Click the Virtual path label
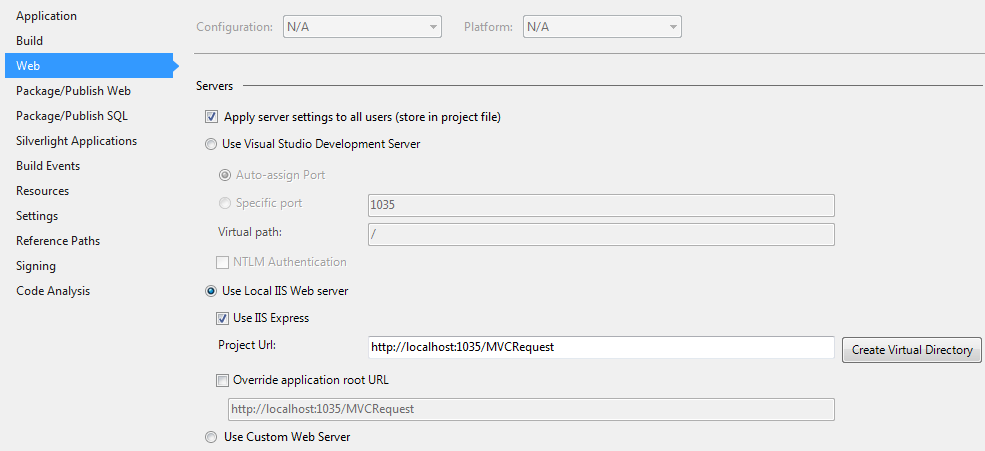Image resolution: width=985 pixels, height=451 pixels. [x=250, y=232]
